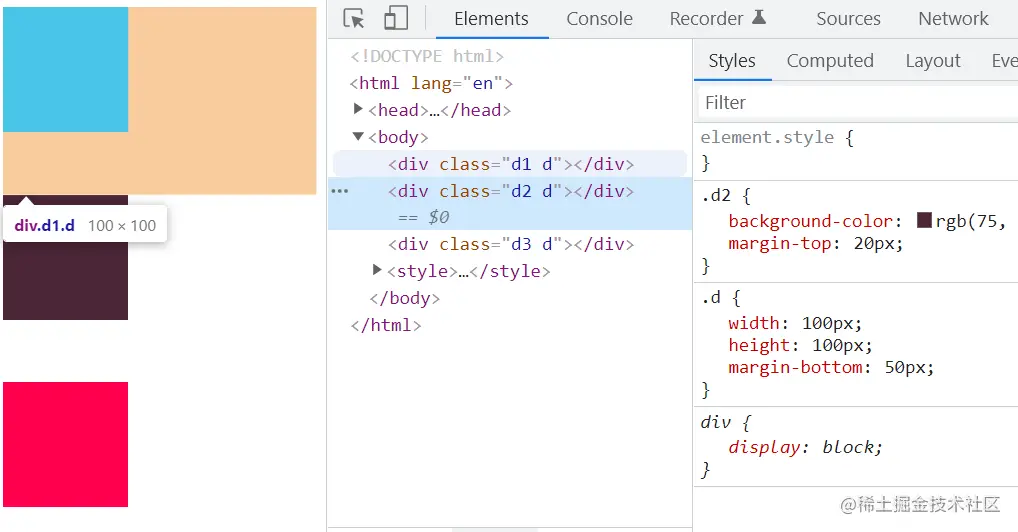Click the closing html tag row
The width and height of the screenshot is (1018, 532).
[386, 325]
